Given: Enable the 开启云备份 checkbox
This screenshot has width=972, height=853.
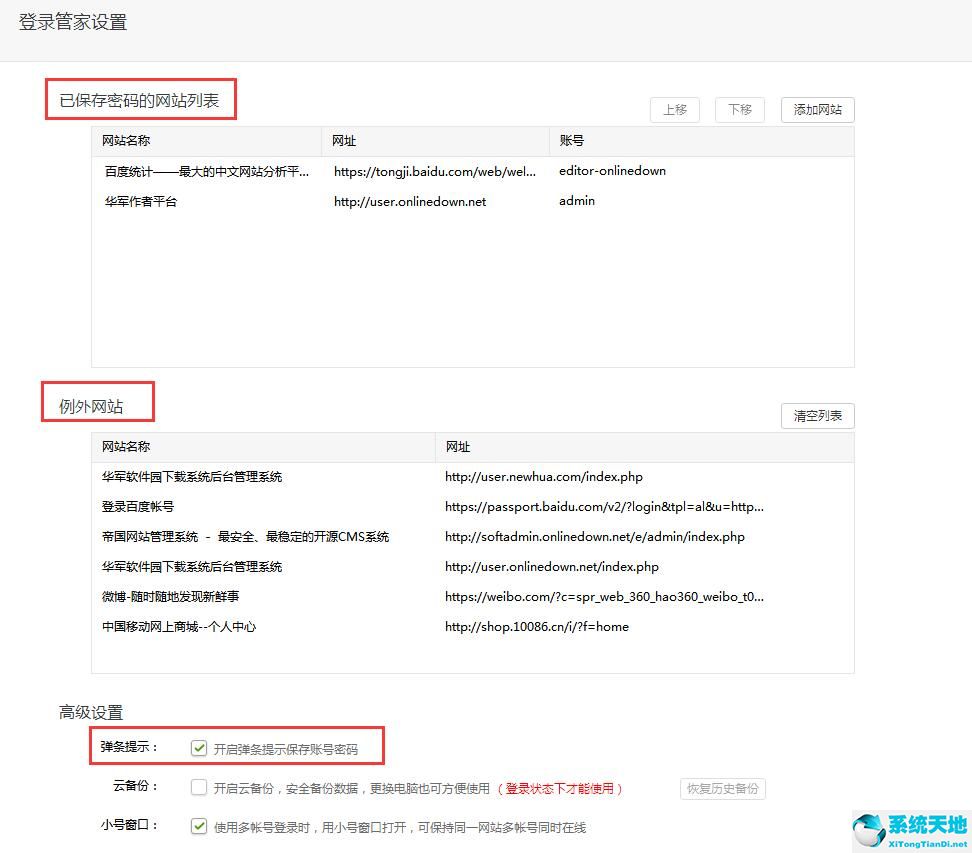Looking at the screenshot, I should (199, 788).
